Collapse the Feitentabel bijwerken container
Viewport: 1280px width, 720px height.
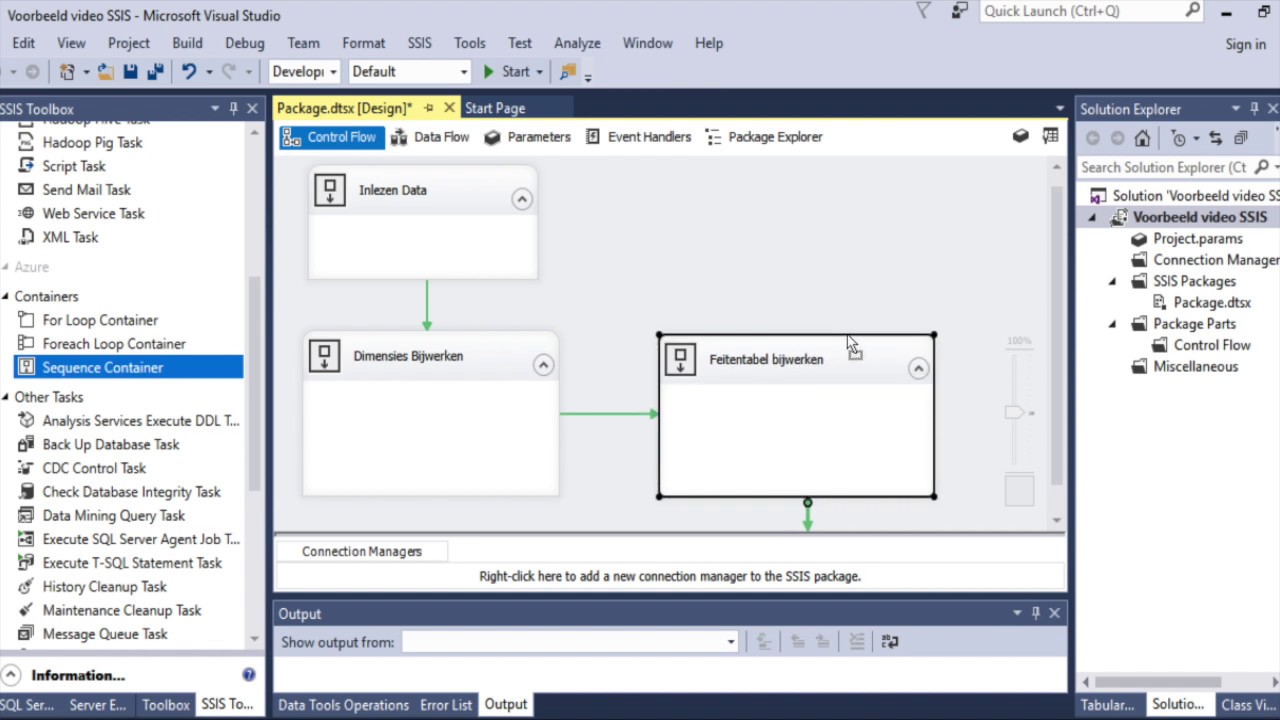917,369
